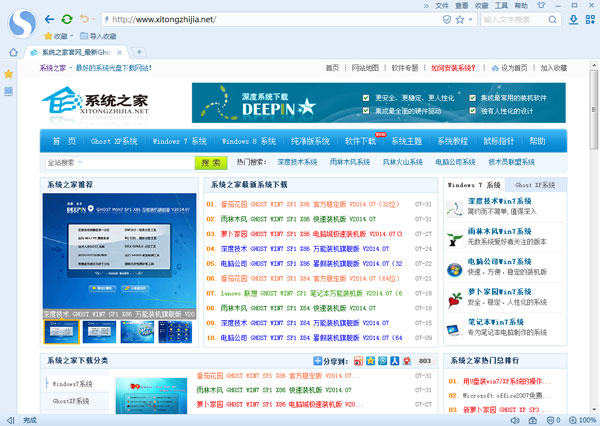600x426 pixels.
Task: Open the 收藏 favorites star dropdown in bookmarks bar
Action: pos(59,36)
